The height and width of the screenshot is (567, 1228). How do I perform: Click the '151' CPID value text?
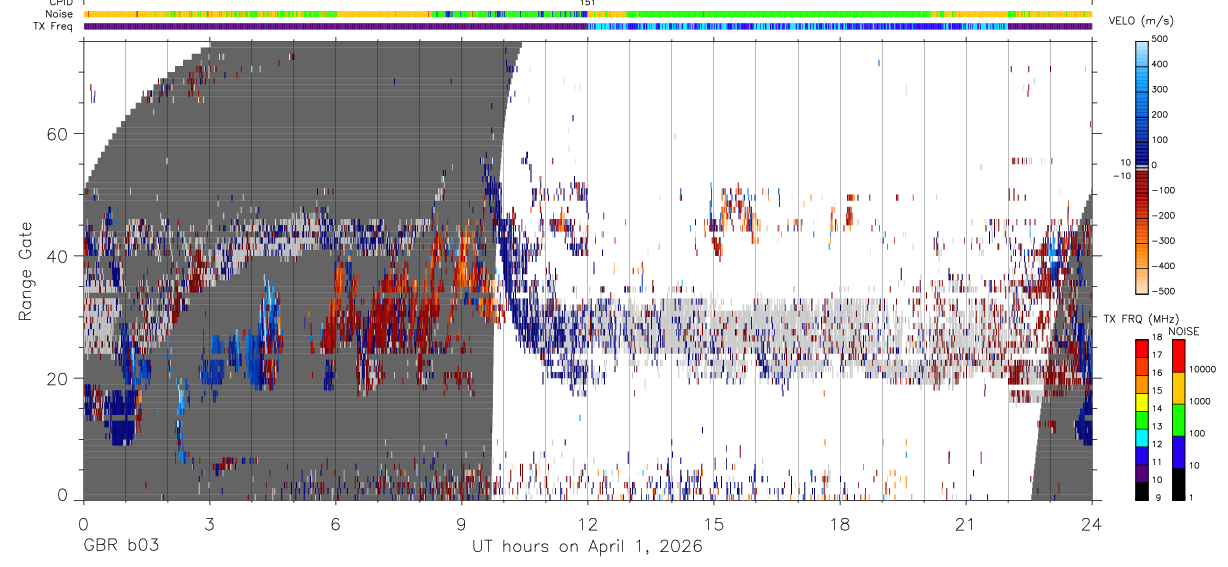point(588,3)
